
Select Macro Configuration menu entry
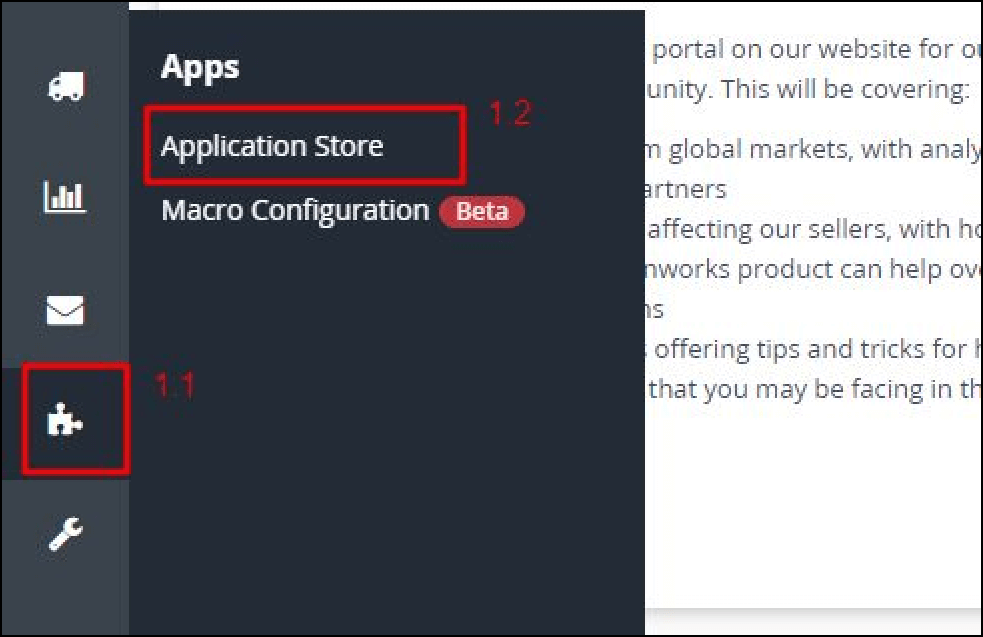pos(295,211)
